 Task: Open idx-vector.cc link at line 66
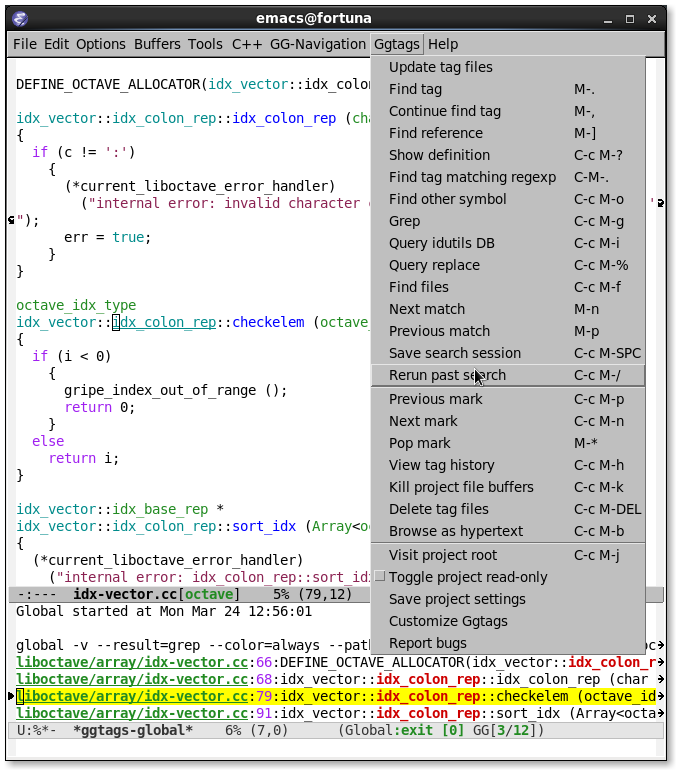pos(132,662)
